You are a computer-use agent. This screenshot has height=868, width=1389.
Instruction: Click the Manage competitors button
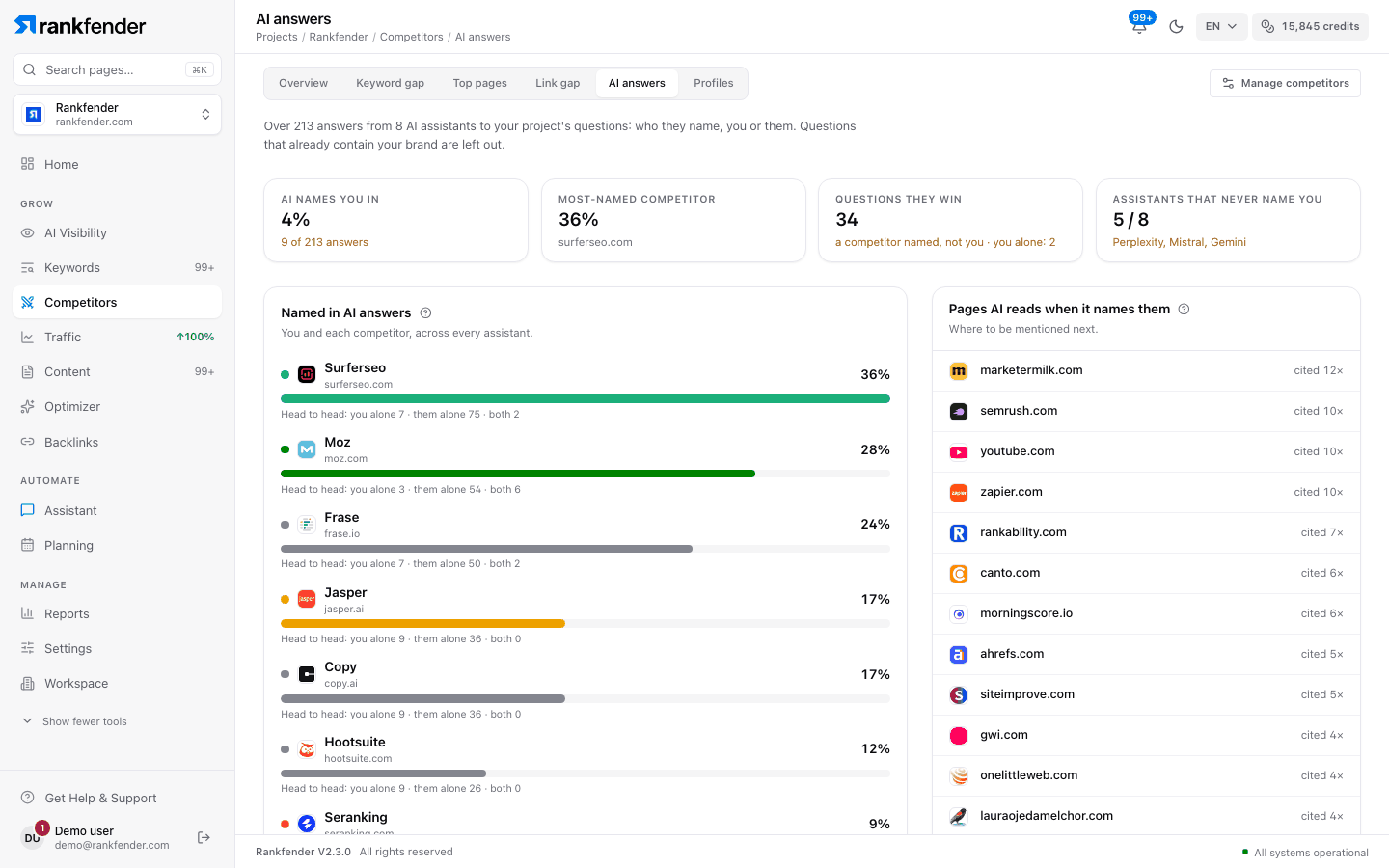[x=1285, y=83]
